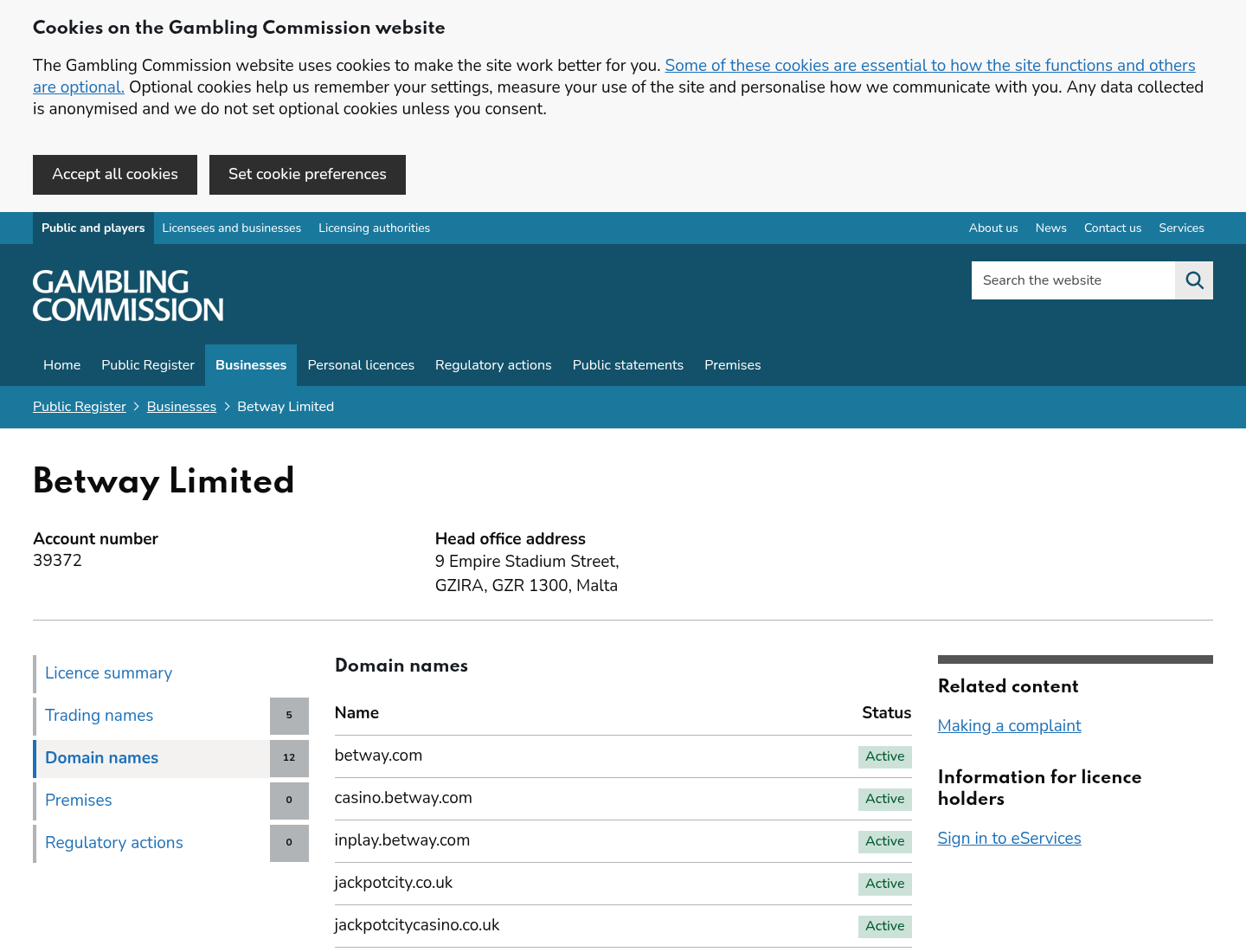1246x952 pixels.
Task: Click the GZIRA, GZR 1300, Malta line
Action: click(x=526, y=586)
